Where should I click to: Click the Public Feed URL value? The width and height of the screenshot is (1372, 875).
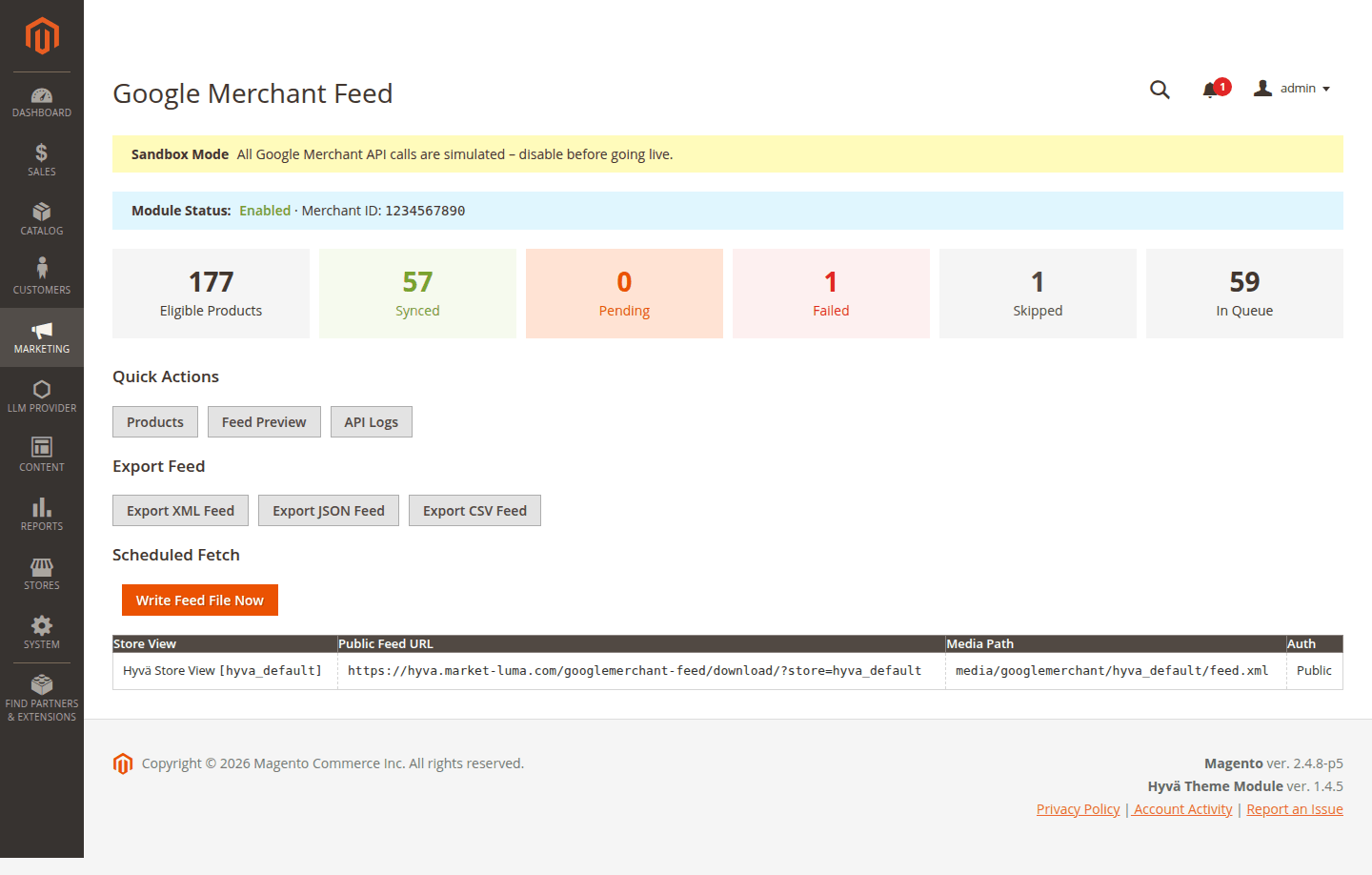click(635, 671)
